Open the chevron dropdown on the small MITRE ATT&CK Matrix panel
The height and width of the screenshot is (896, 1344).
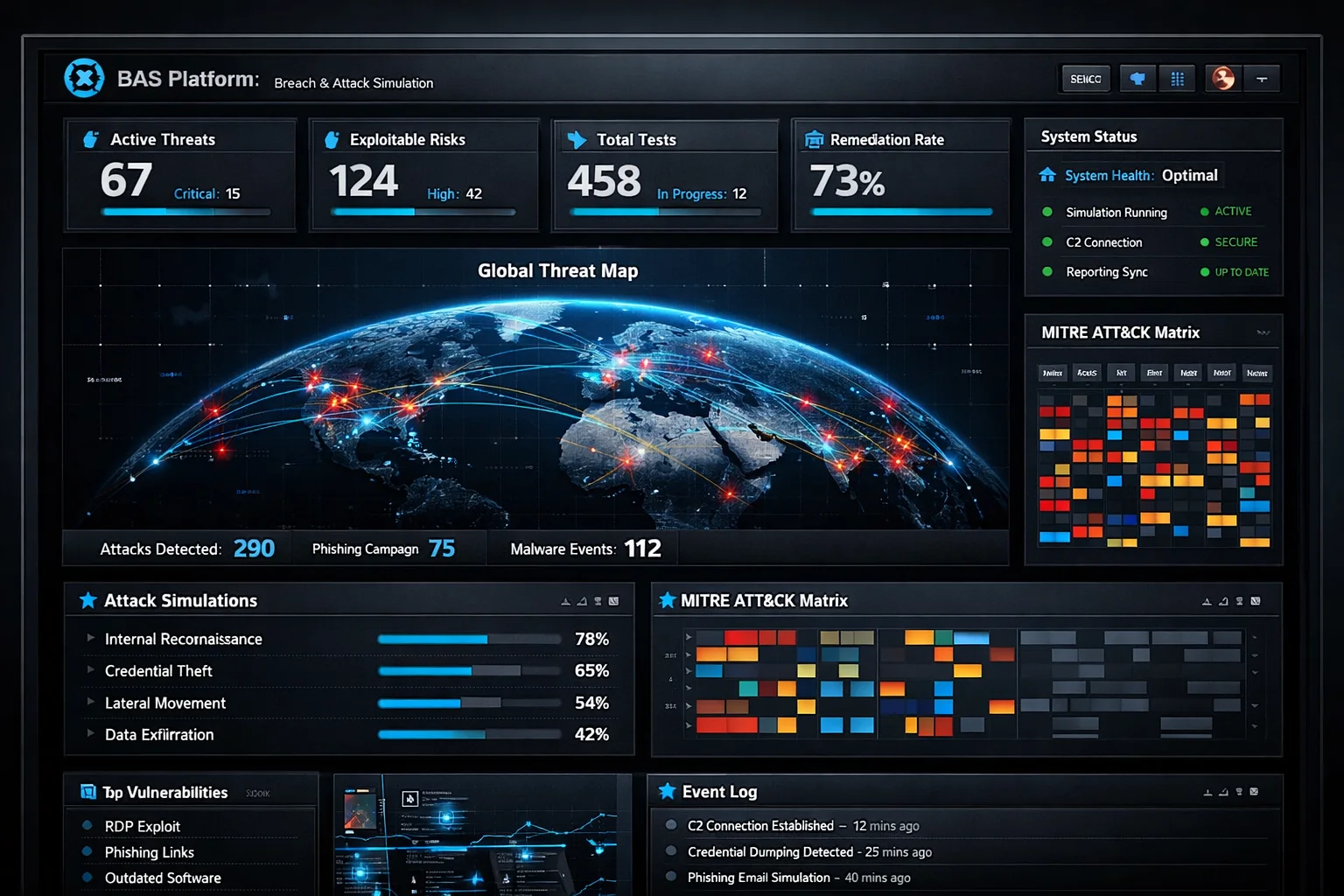pyautogui.click(x=1263, y=332)
